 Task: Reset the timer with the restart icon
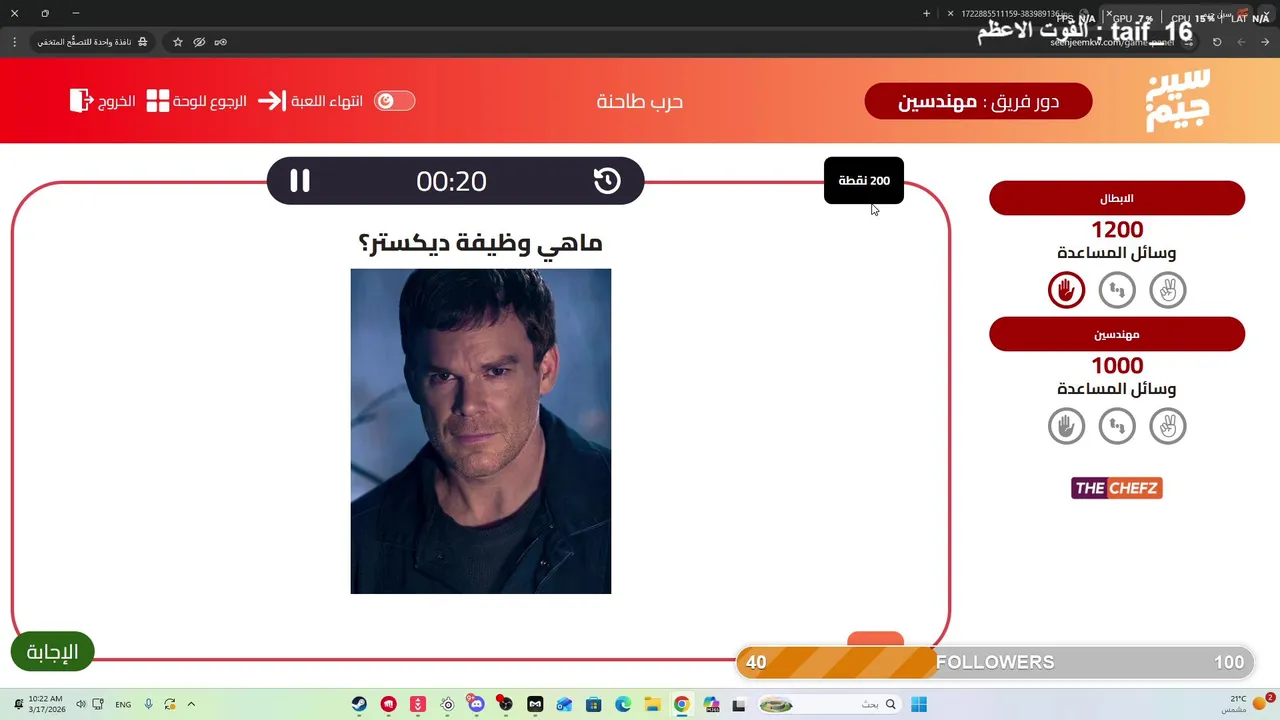point(607,181)
